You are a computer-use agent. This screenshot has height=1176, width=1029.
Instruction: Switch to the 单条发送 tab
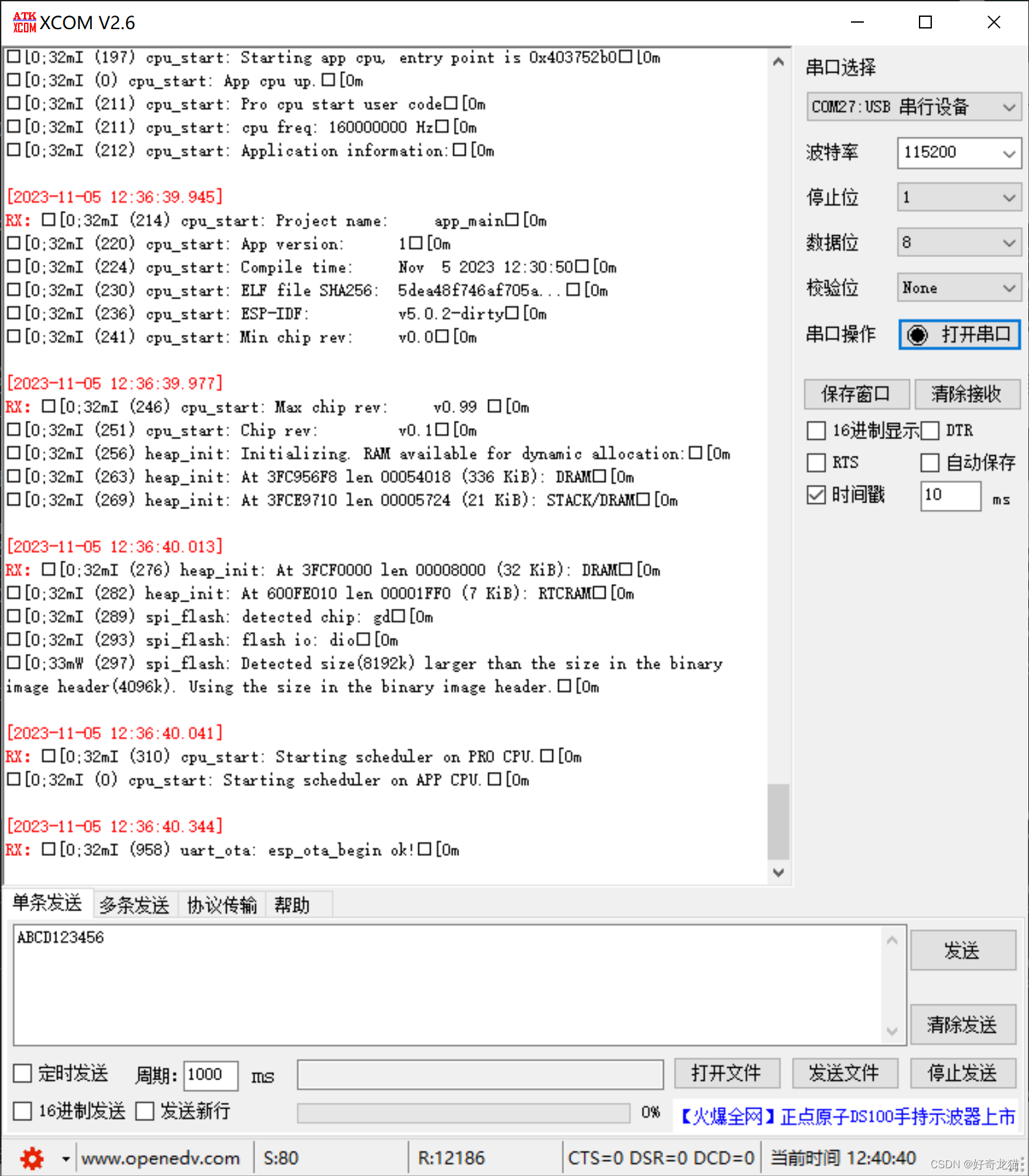[47, 903]
